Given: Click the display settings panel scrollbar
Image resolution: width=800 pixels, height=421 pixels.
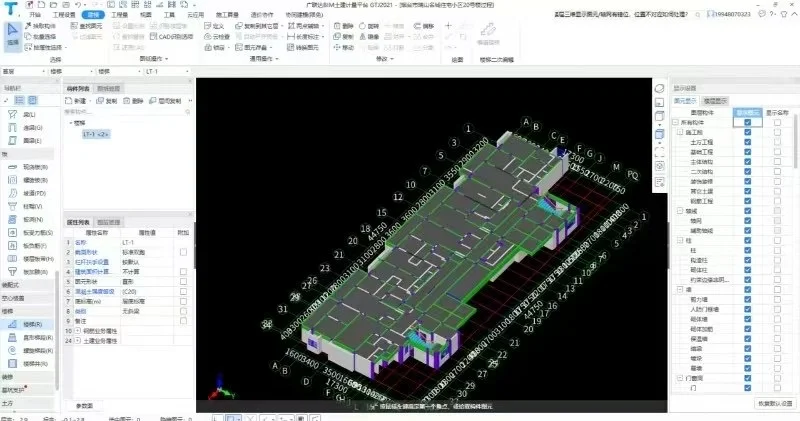Looking at the screenshot, I should click(x=796, y=141).
